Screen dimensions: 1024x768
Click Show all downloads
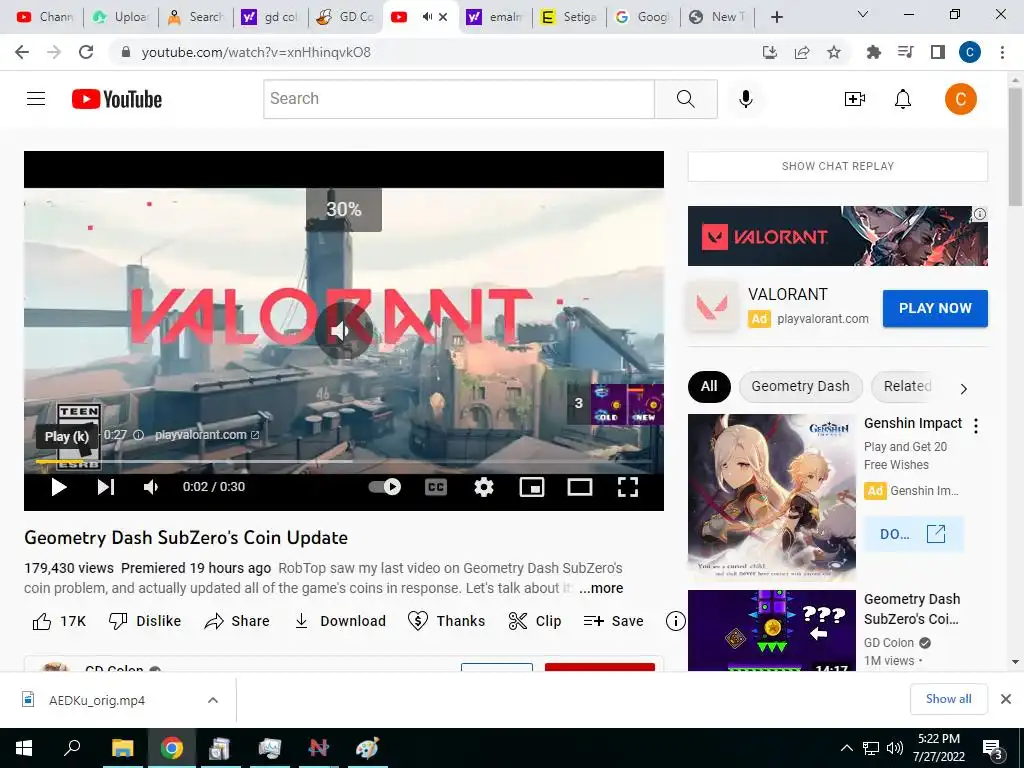pos(948,699)
